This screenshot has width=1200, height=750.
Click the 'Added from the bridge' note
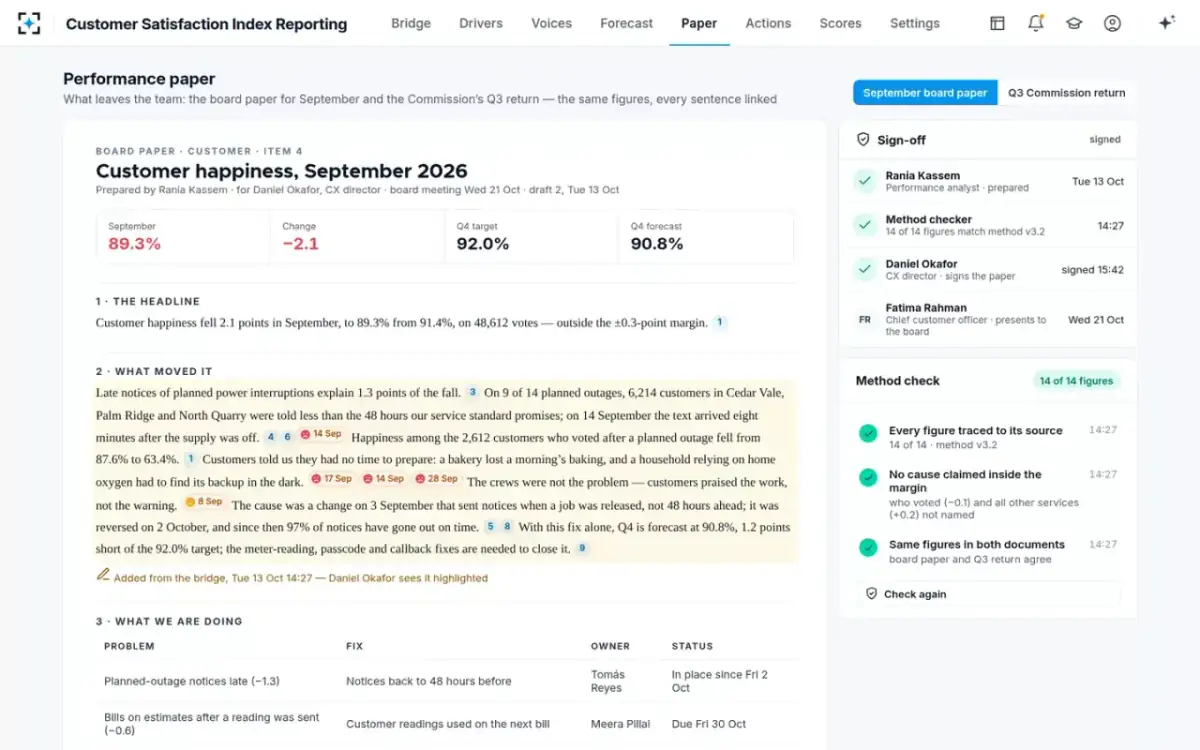pos(301,578)
